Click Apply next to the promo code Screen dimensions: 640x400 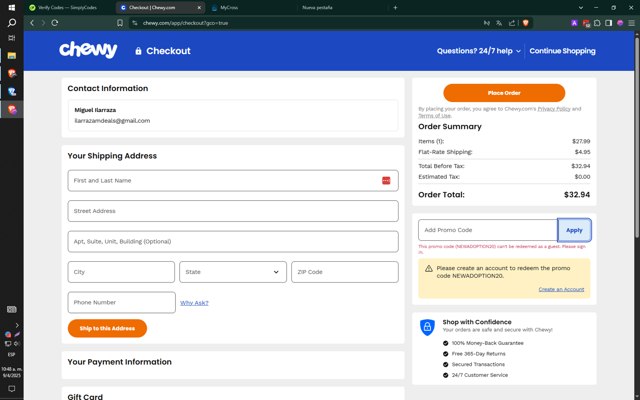click(x=574, y=230)
